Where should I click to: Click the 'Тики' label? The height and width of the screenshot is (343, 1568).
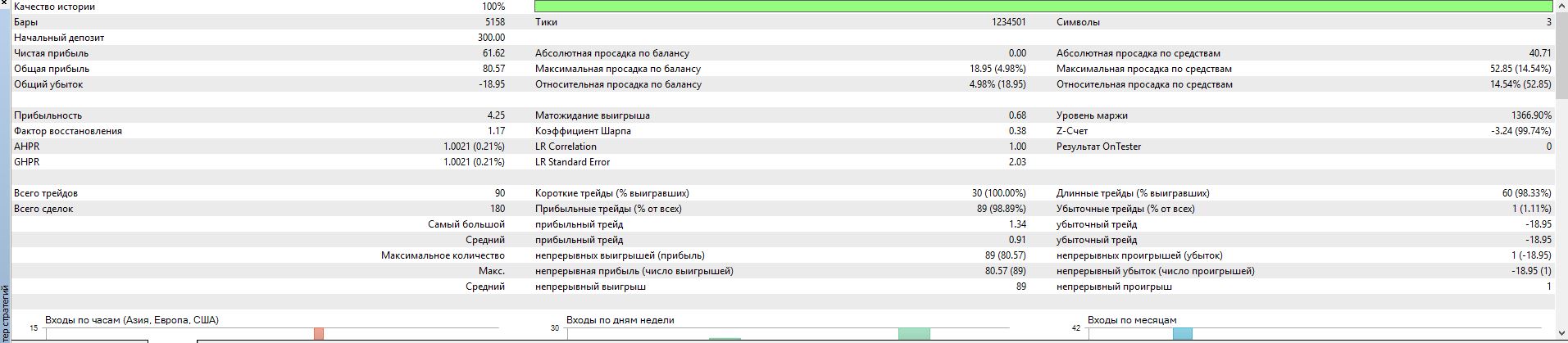546,22
